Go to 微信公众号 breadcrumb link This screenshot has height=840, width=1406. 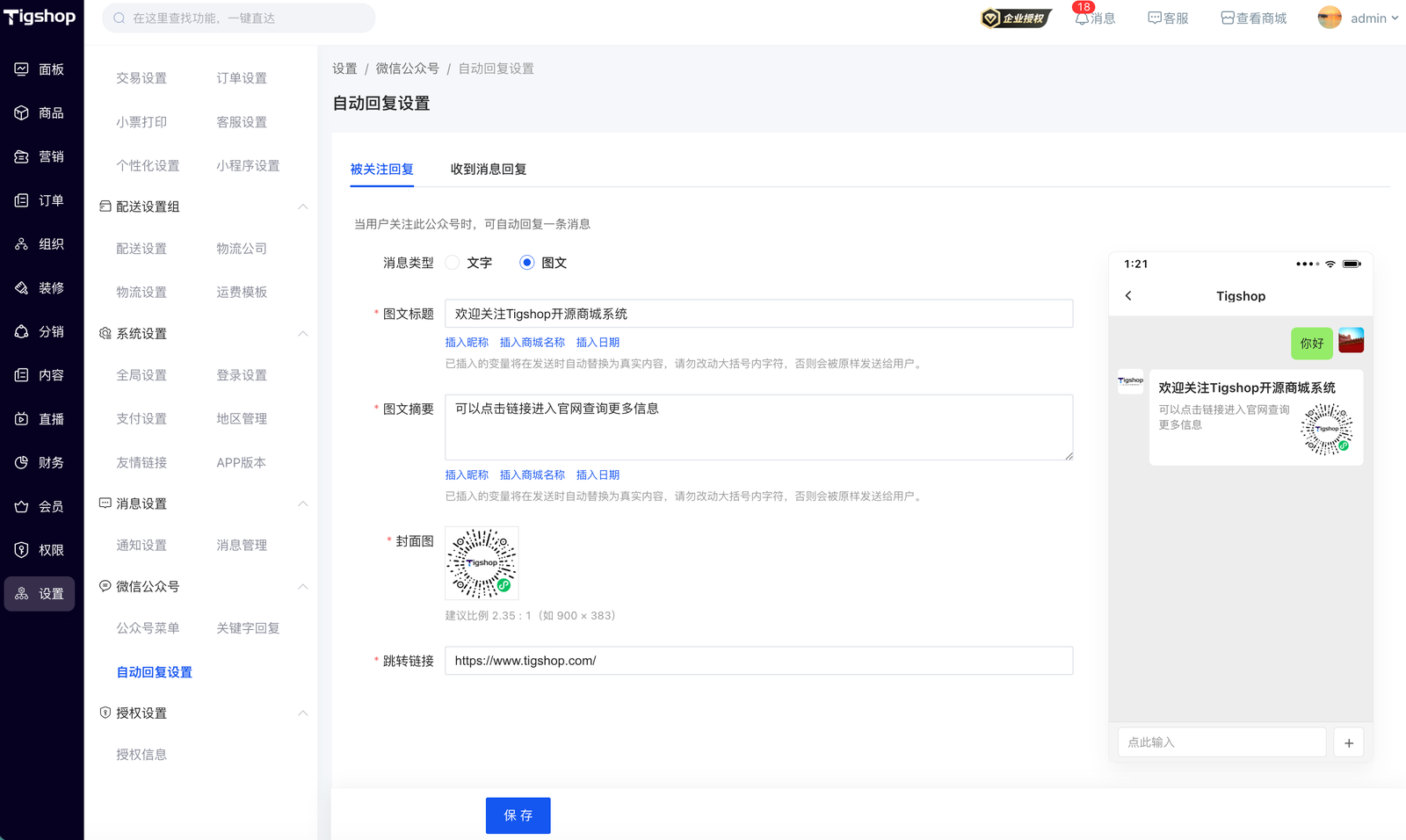[408, 69]
